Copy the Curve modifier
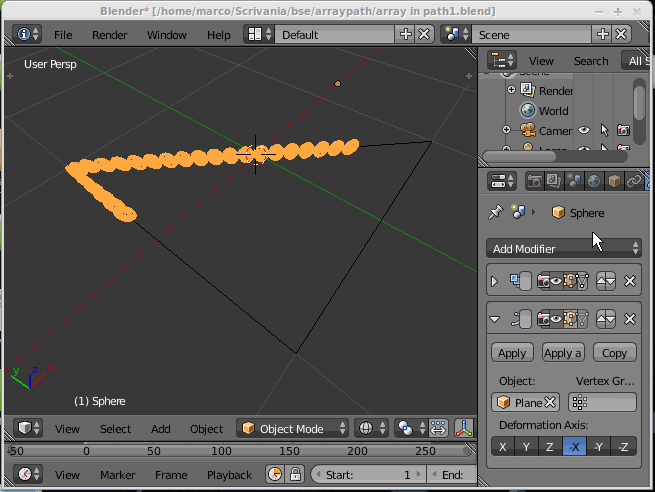This screenshot has height=492, width=655. pyautogui.click(x=614, y=353)
